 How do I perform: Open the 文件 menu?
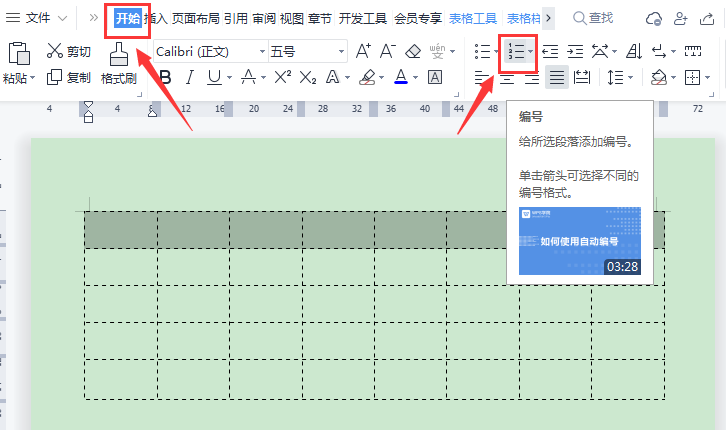tap(37, 18)
